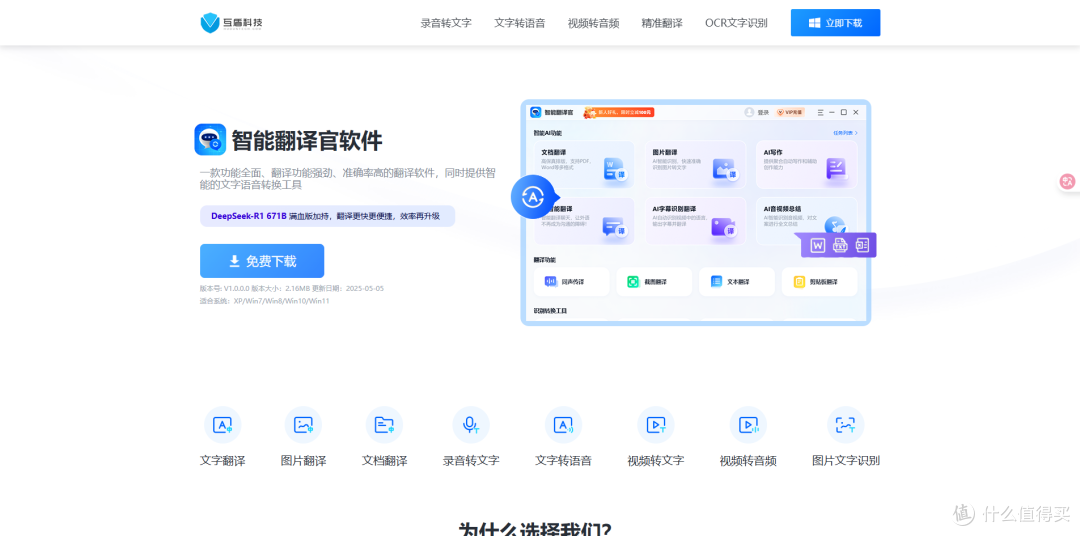Screen dimensions: 1080x536
Task: Click the TXT icon in the purple format badge
Action: click(x=840, y=245)
